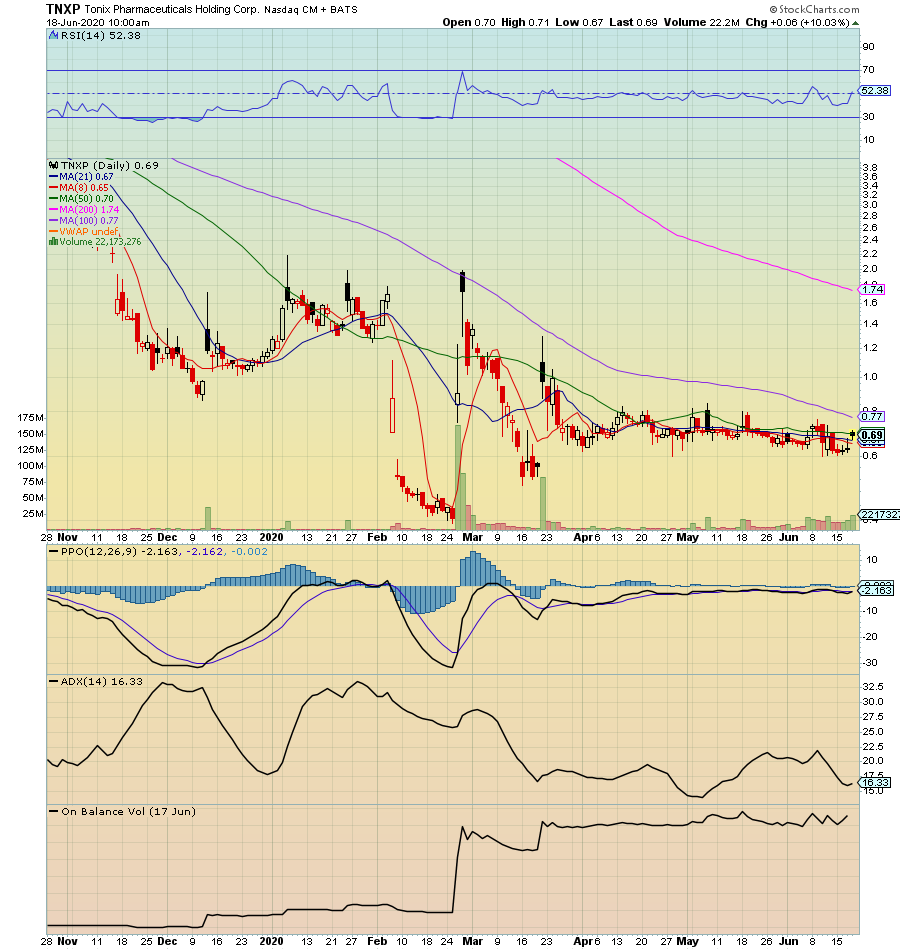900x950 pixels.
Task: Click the MA(200) 1.74 legend entry
Action: (x=89, y=209)
